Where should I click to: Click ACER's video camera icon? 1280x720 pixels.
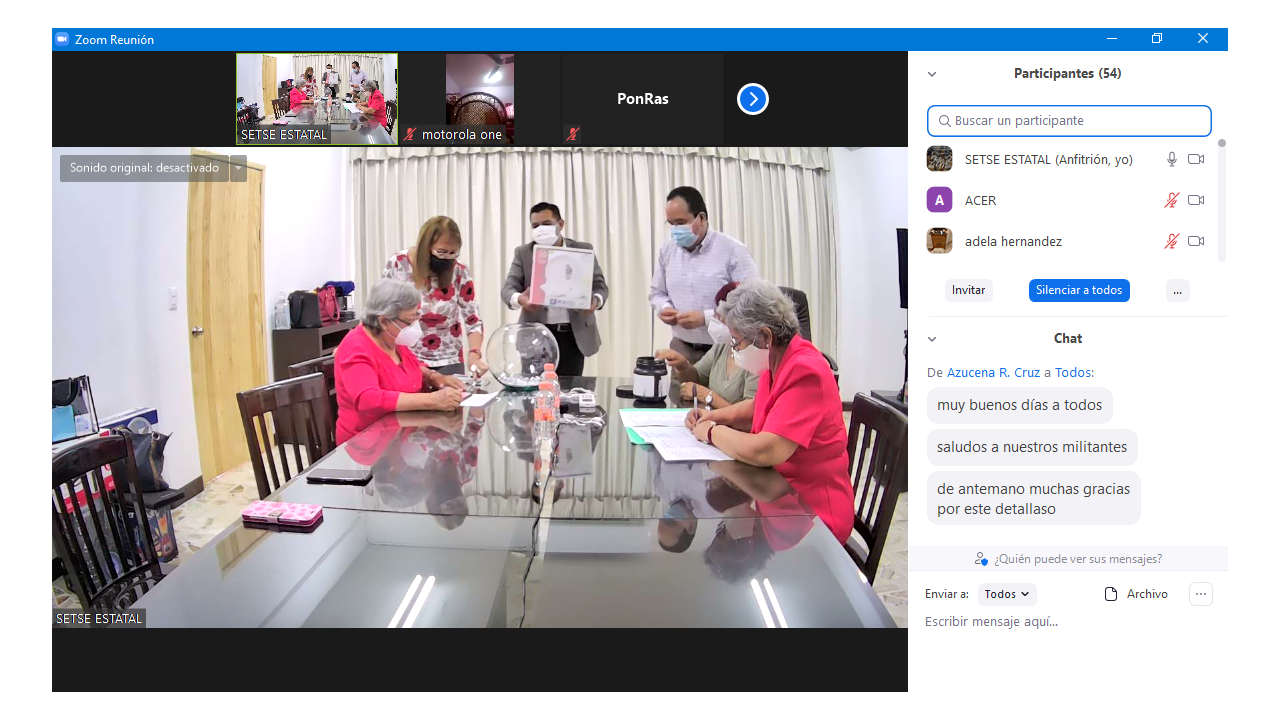click(x=1196, y=200)
